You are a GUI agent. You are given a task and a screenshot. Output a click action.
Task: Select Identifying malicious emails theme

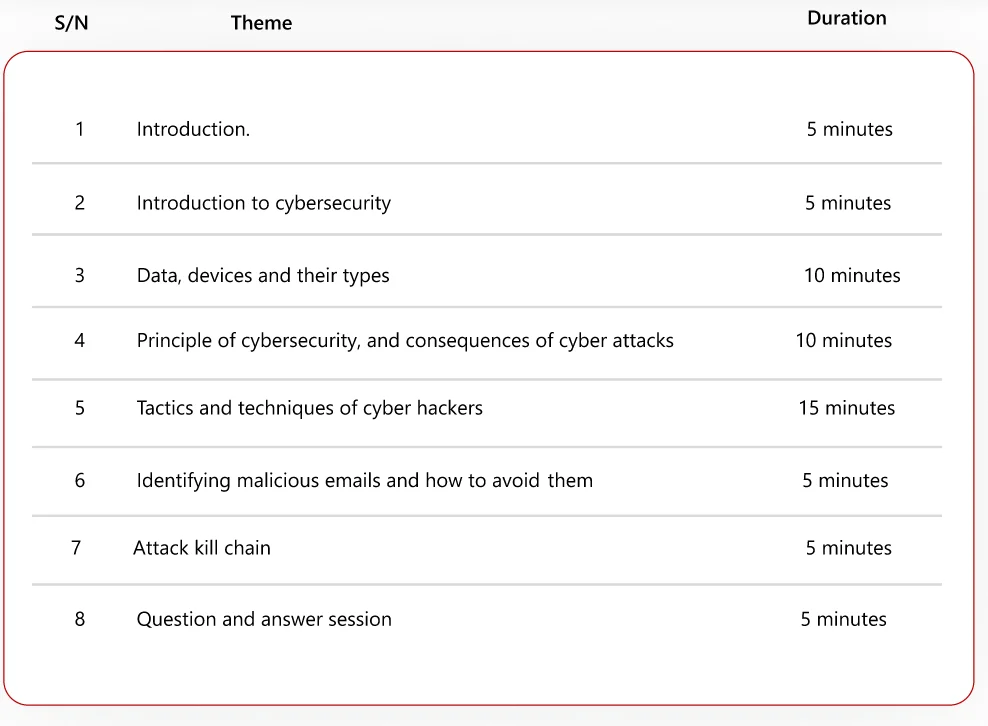(364, 480)
